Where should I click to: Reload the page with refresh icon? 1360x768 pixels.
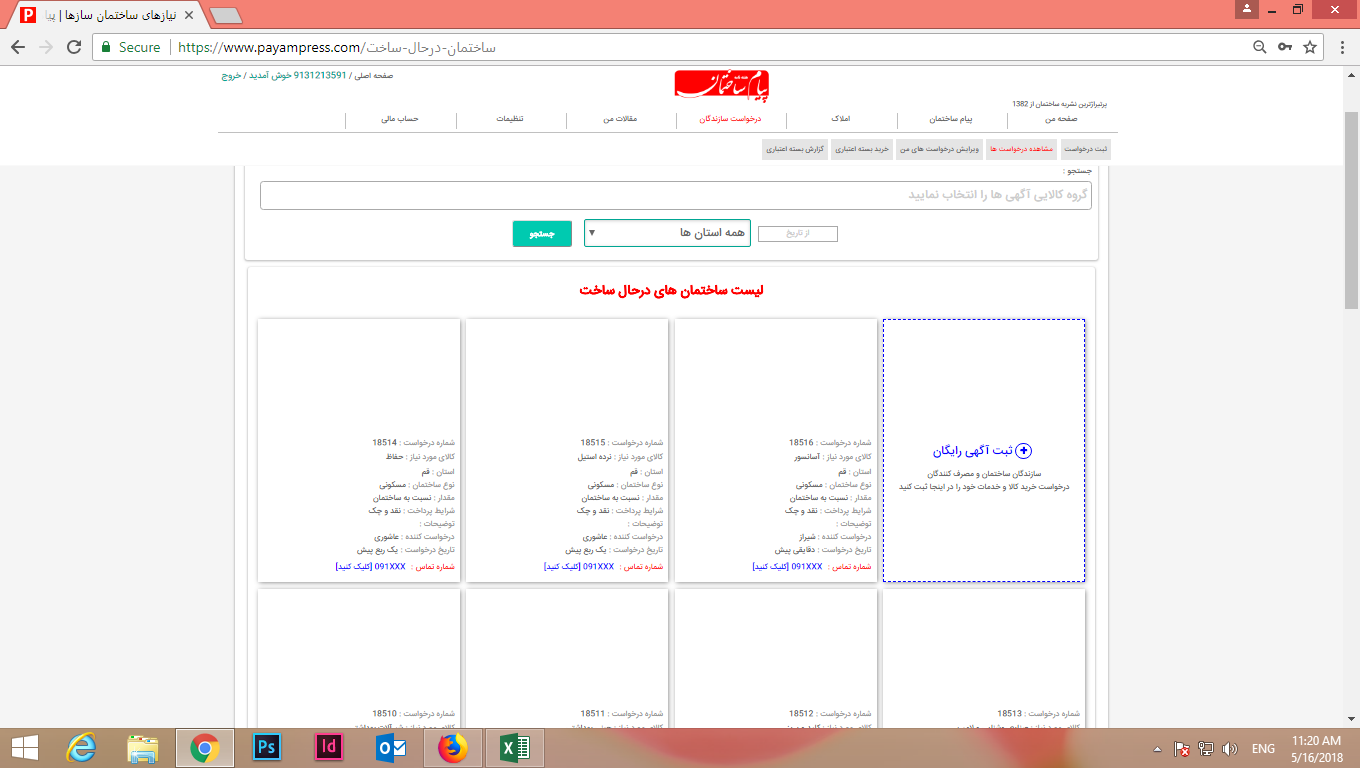click(x=74, y=47)
